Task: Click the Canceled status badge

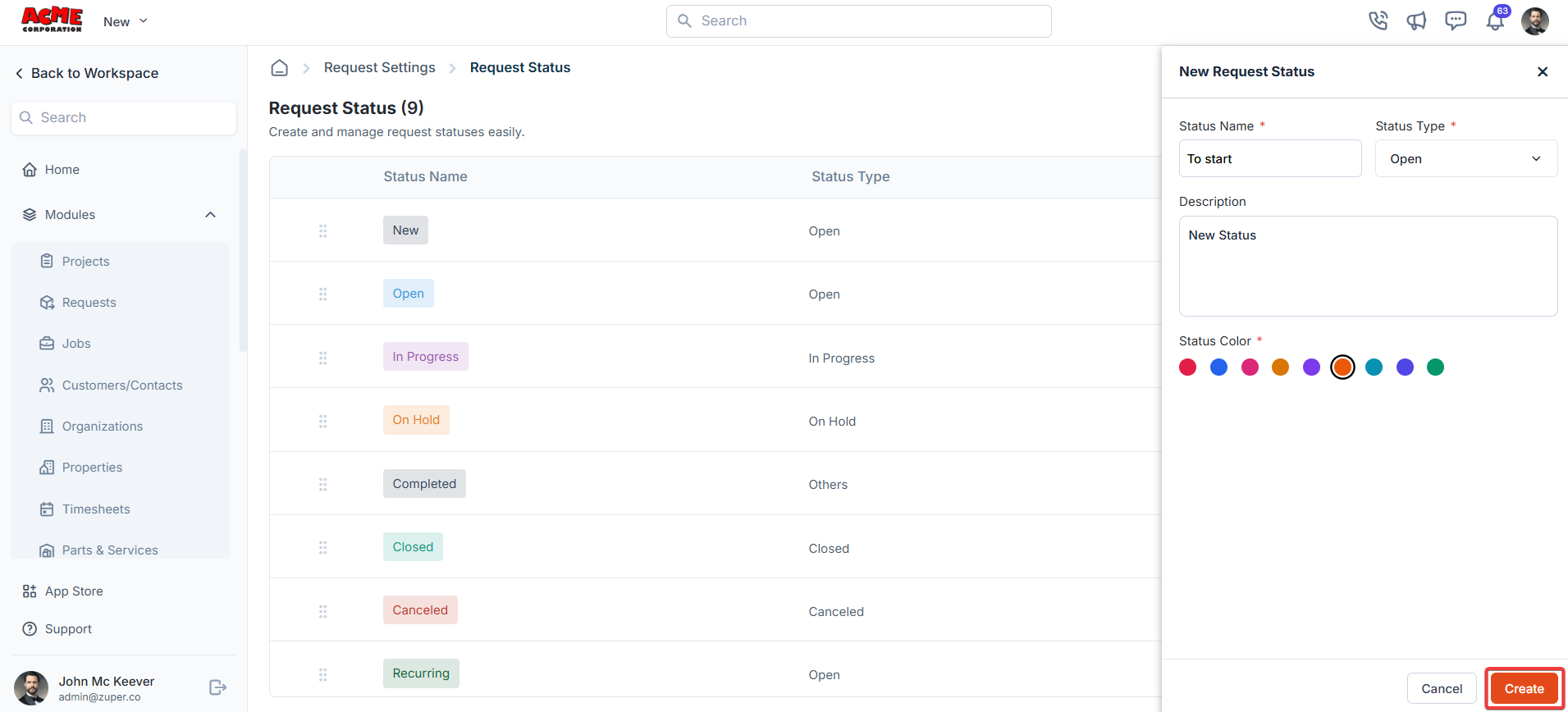Action: click(x=420, y=610)
